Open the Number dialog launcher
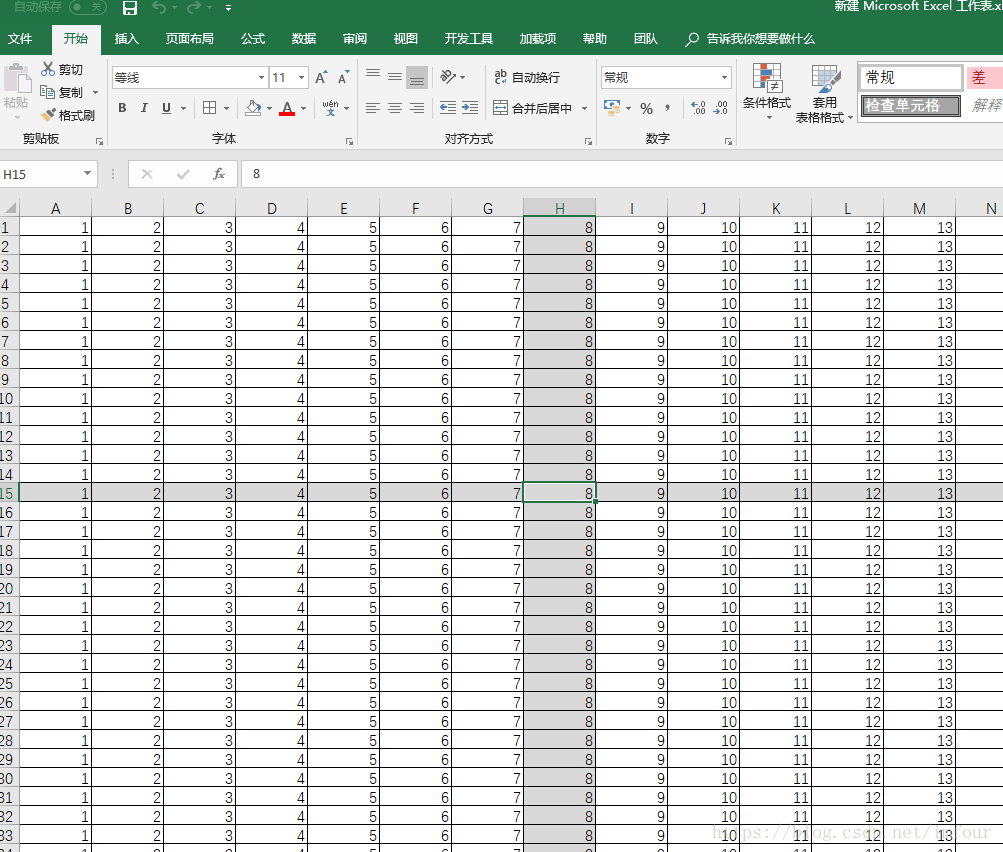Viewport: 1003px width, 852px height. point(728,141)
